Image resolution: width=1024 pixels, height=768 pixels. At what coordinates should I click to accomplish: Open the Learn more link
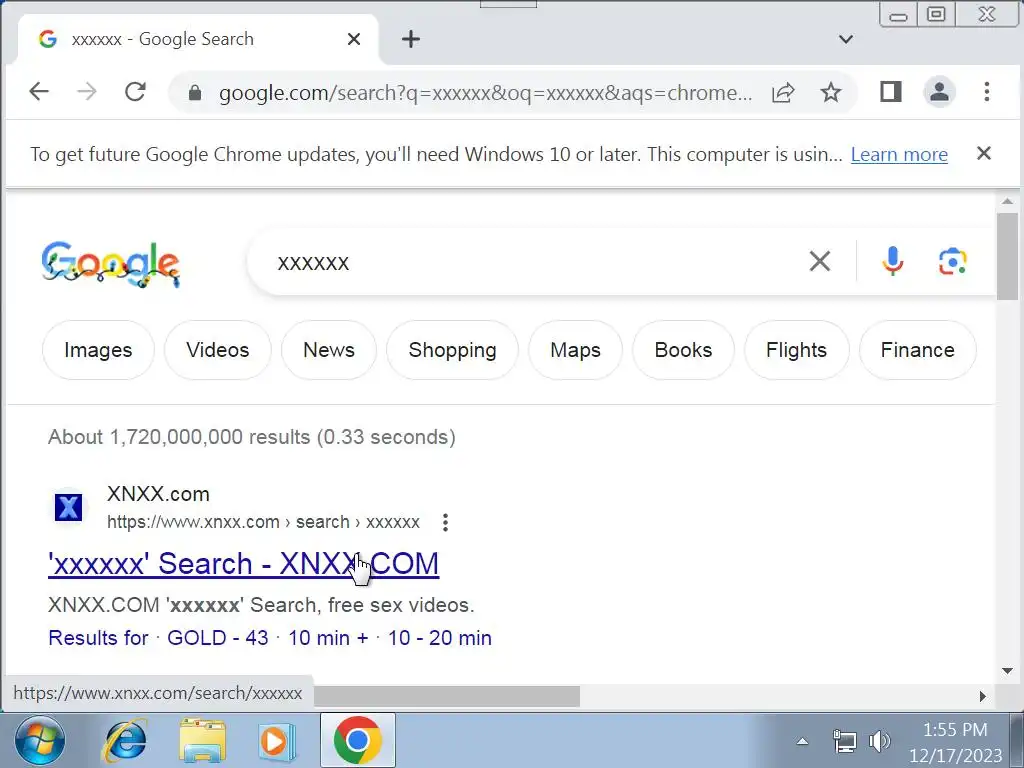[x=899, y=155]
